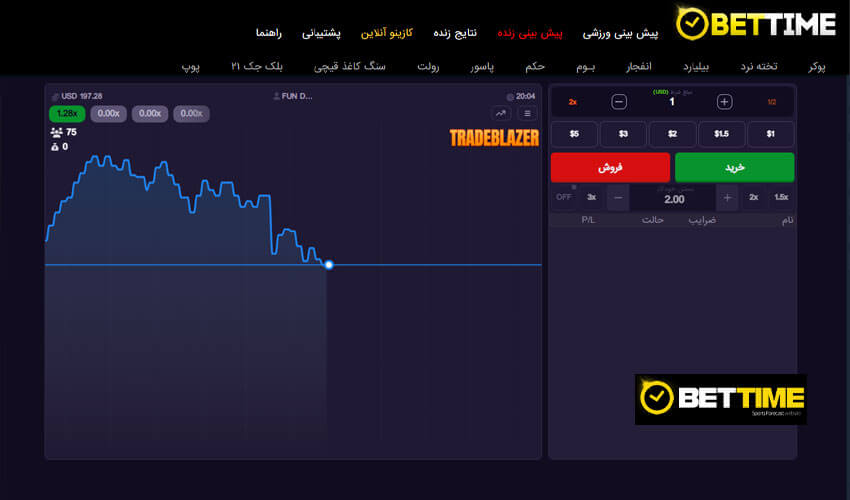The height and width of the screenshot is (500, 850).
Task: Select the $1 quick bet amount
Action: [771, 134]
